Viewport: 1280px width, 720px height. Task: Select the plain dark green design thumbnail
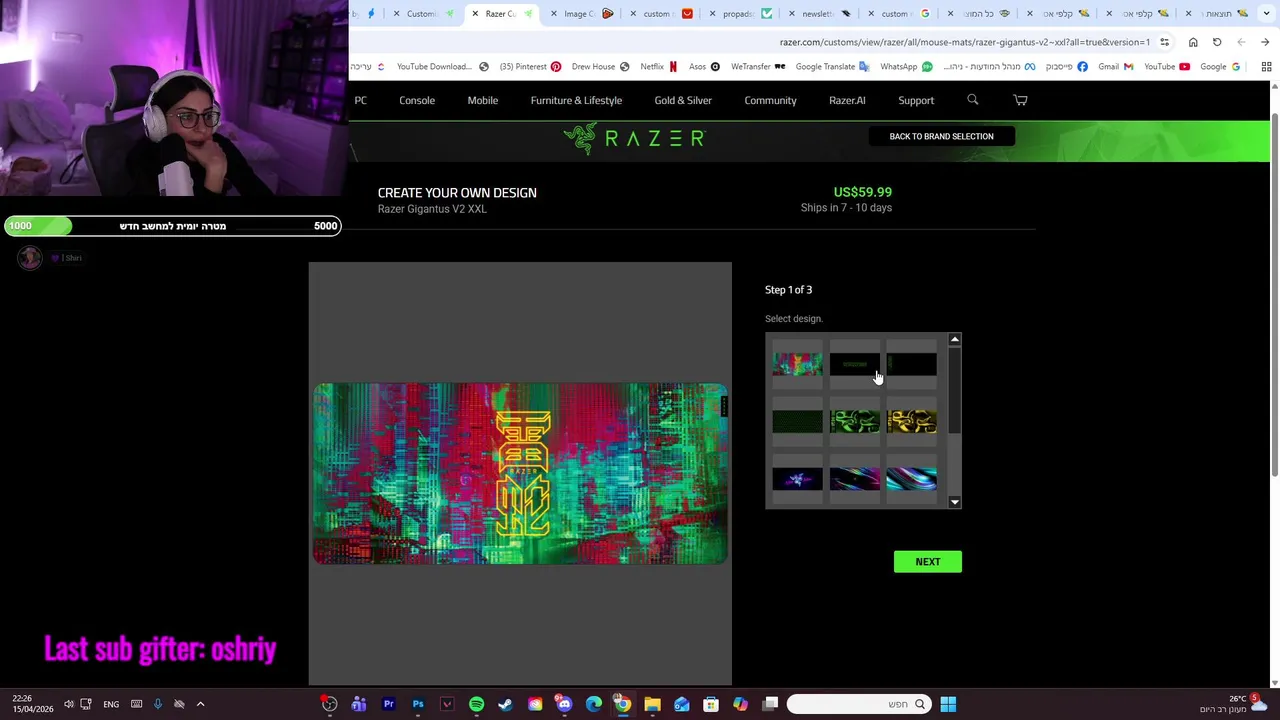(x=797, y=421)
